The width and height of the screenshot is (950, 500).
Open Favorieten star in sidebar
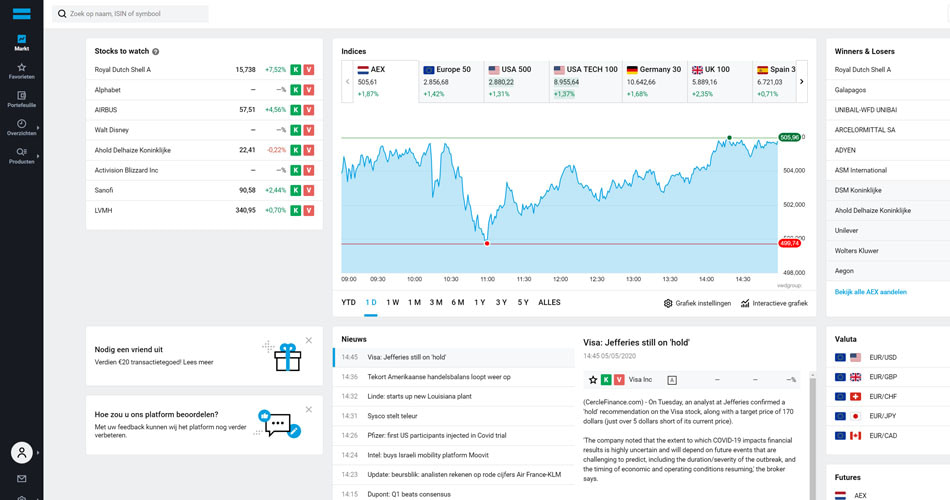click(x=21, y=71)
